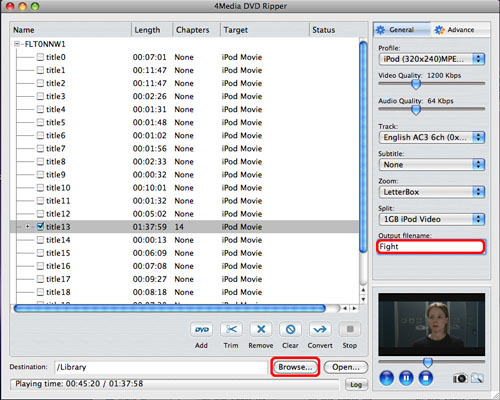This screenshot has height=400, width=500.
Task: Take a snapshot with the camera icon
Action: click(x=460, y=378)
